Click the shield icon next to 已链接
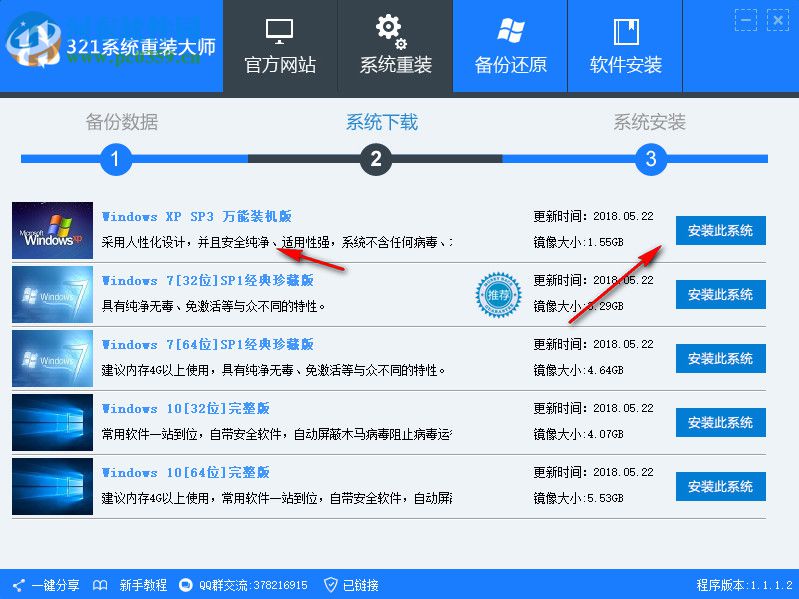 pos(331,585)
